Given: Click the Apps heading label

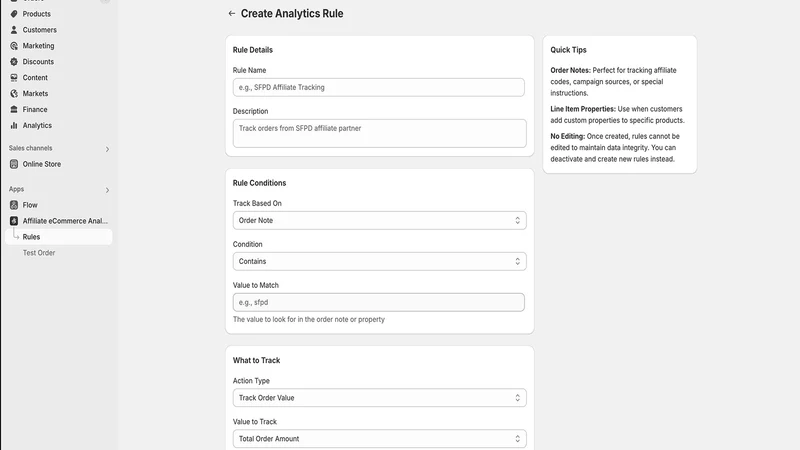Looking at the screenshot, I should 16,189.
